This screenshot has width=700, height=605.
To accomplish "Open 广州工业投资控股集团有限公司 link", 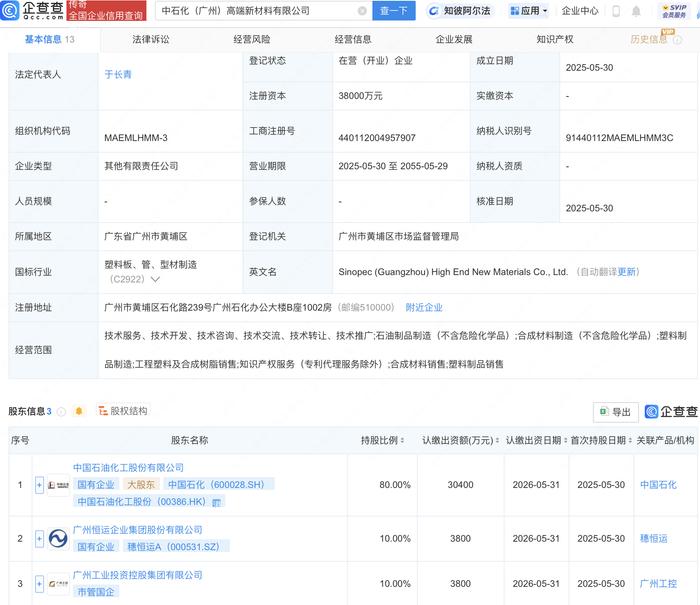I will click(138, 575).
